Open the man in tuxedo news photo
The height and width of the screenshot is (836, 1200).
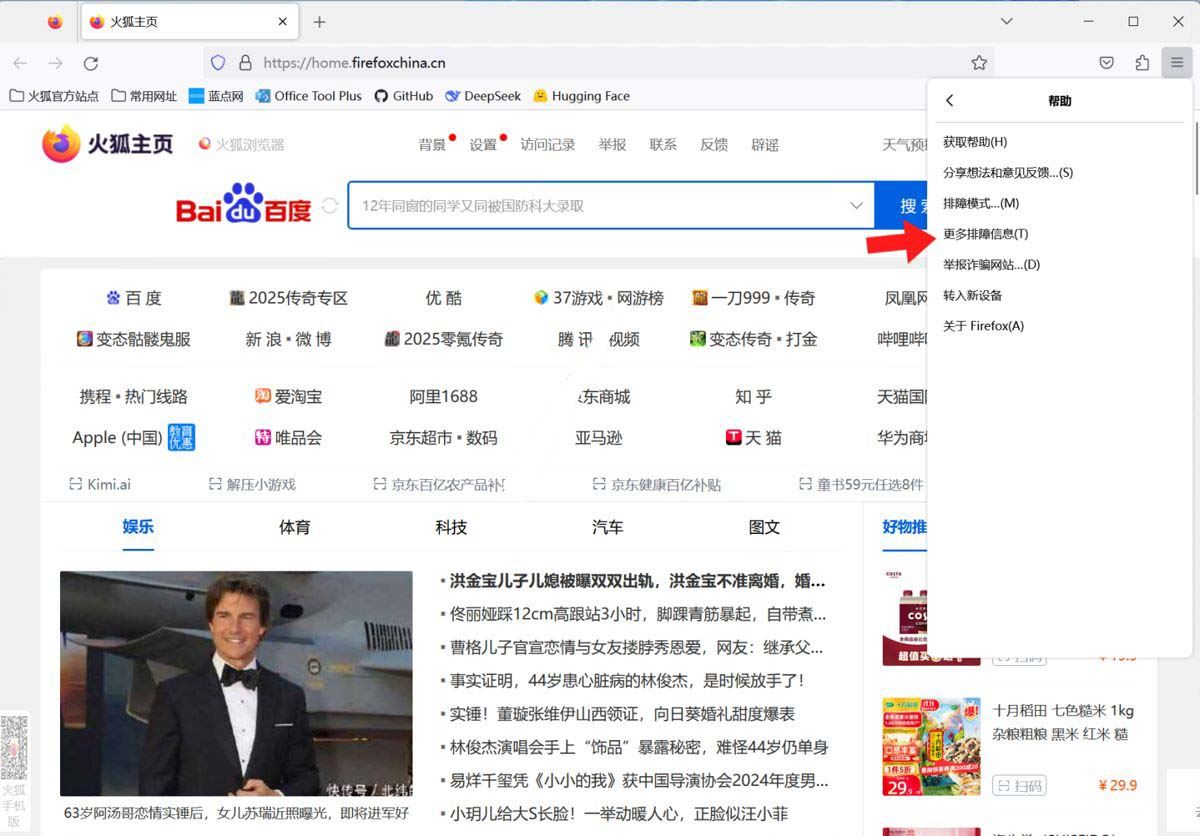236,683
